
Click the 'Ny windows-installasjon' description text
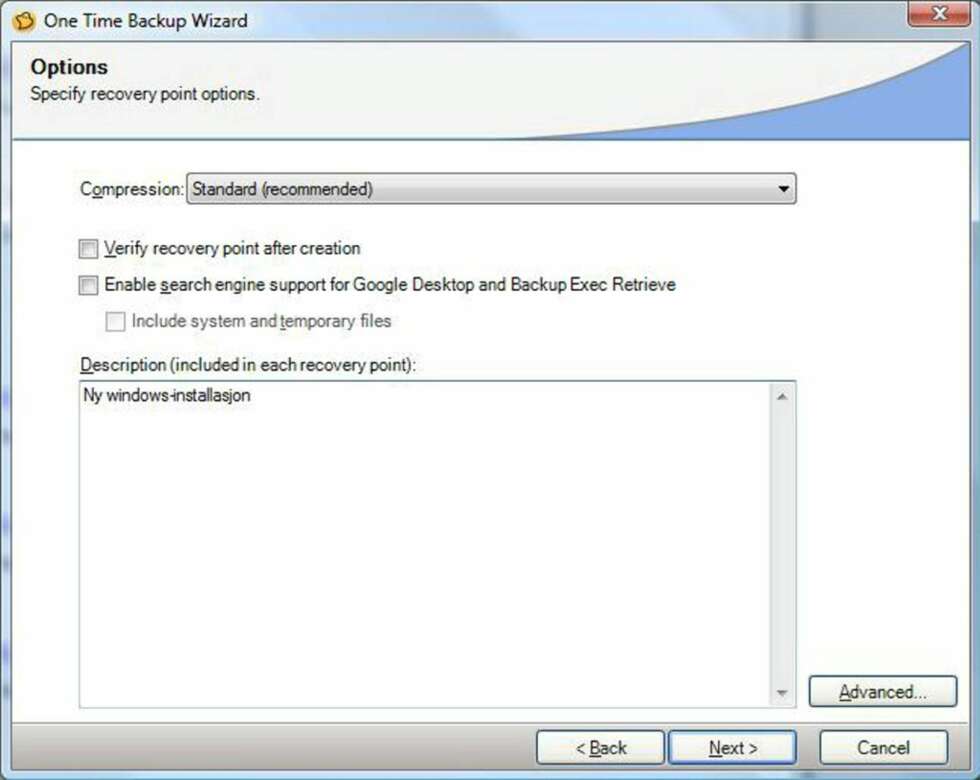167,395
